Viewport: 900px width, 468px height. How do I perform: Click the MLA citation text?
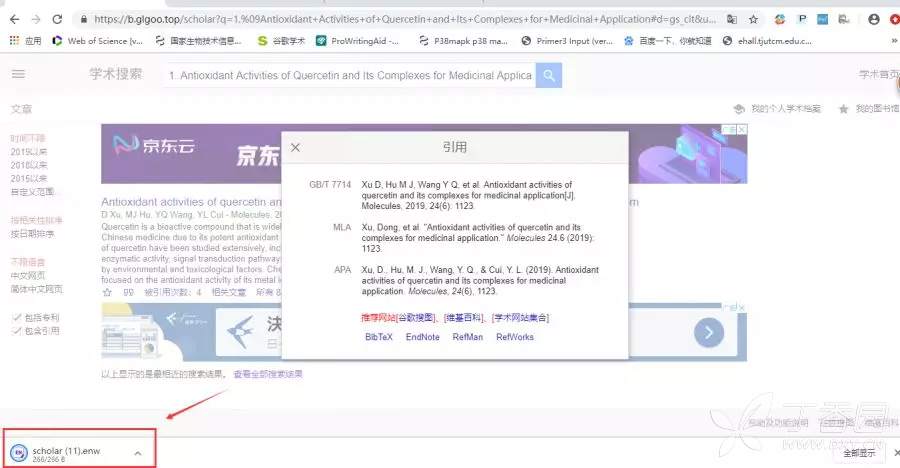[x=478, y=238]
